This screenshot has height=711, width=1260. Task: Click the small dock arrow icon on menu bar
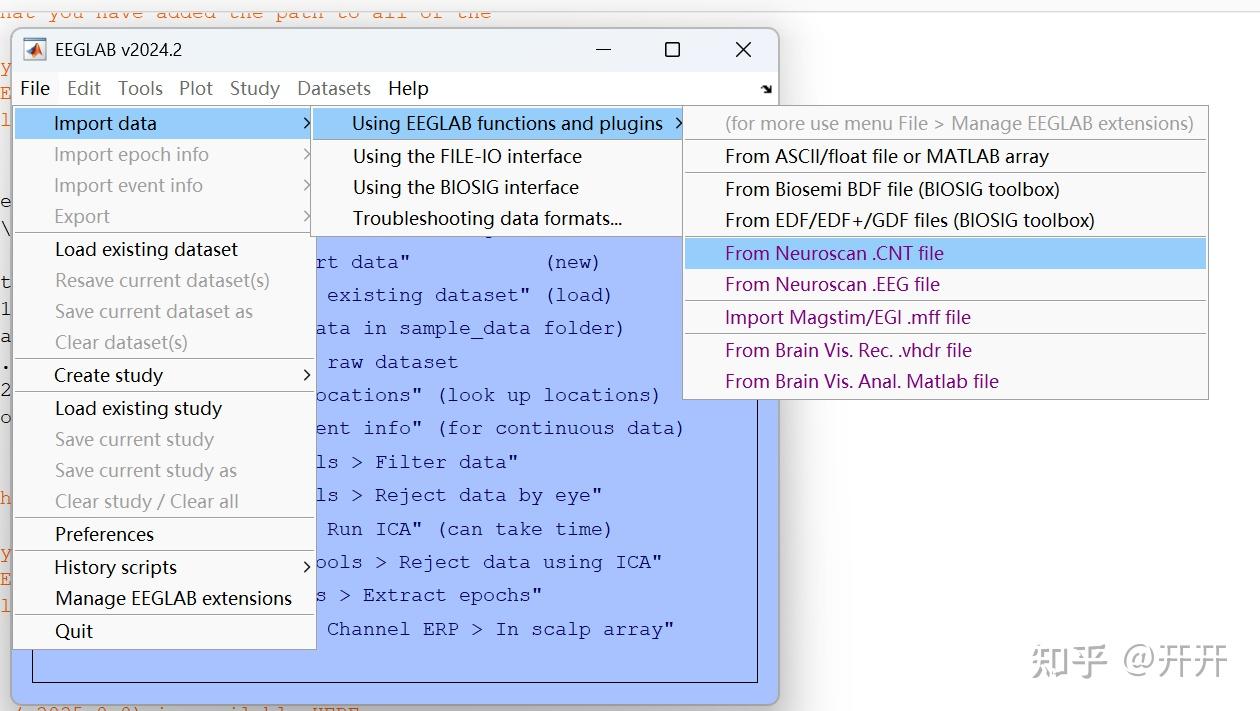pos(766,89)
